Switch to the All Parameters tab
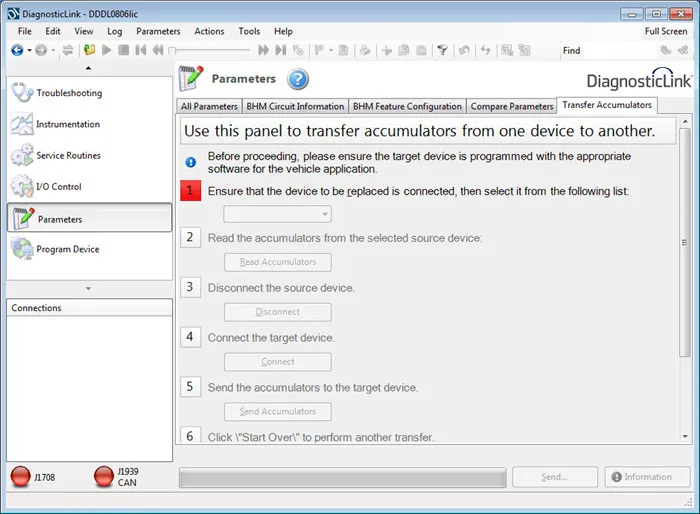 pyautogui.click(x=209, y=106)
